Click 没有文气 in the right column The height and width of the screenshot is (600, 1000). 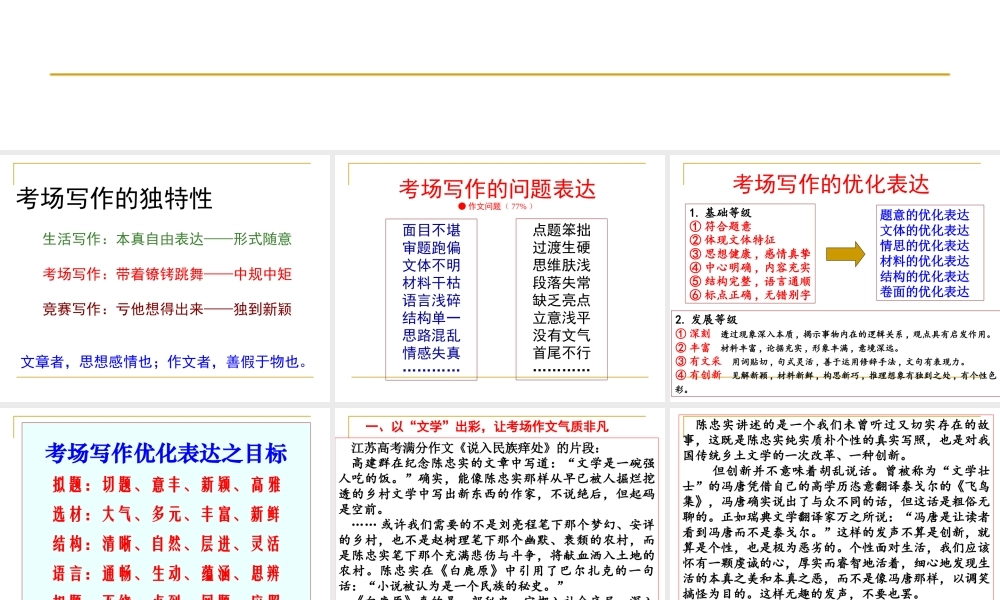[x=562, y=335]
